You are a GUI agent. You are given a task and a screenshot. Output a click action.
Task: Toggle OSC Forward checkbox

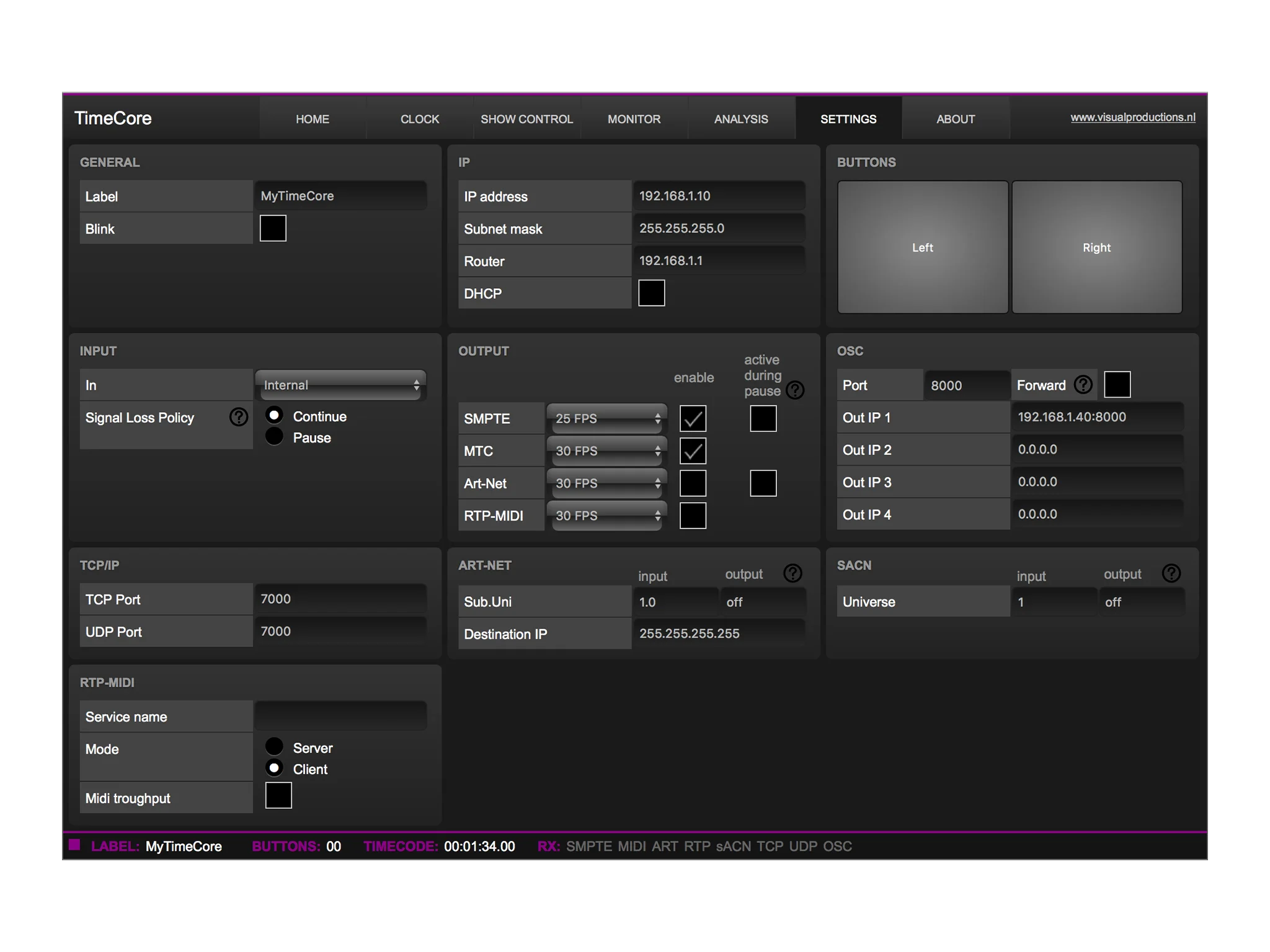1117,385
